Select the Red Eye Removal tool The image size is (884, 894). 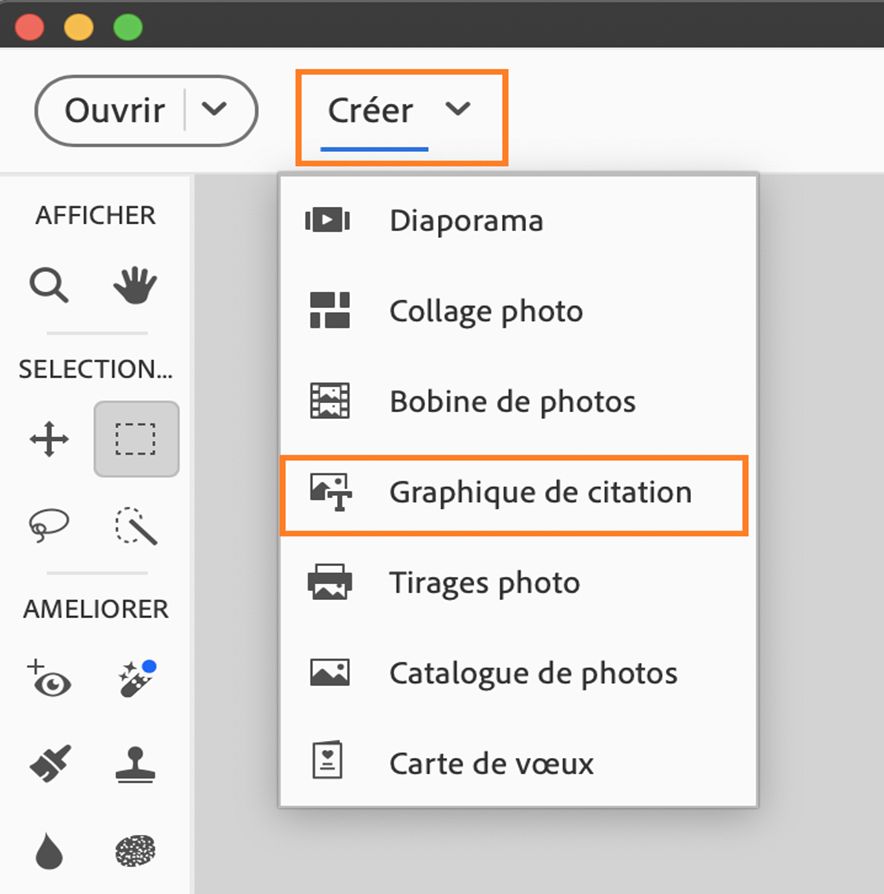[x=48, y=680]
